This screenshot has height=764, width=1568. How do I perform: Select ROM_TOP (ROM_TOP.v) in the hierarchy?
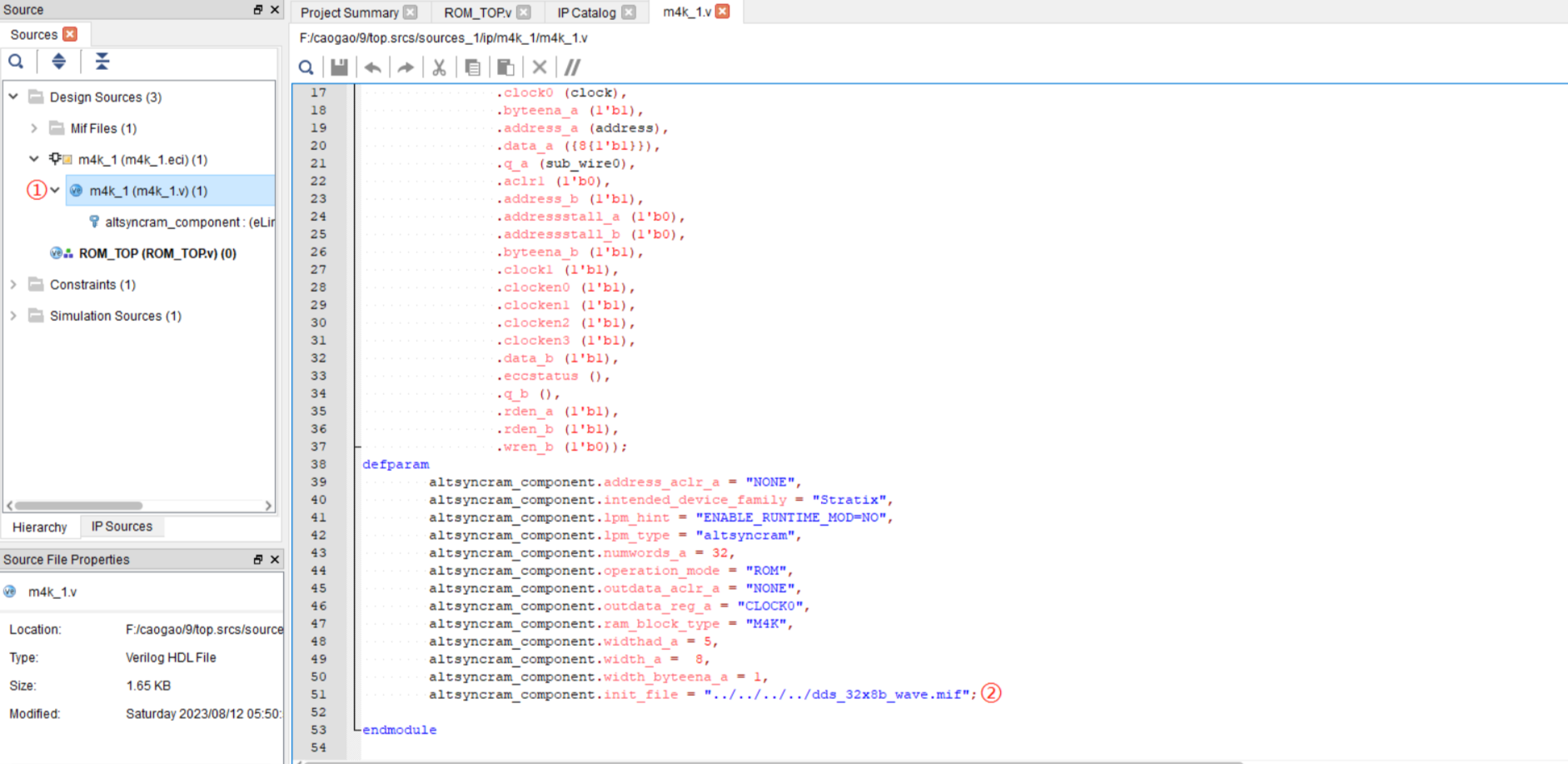point(157,253)
